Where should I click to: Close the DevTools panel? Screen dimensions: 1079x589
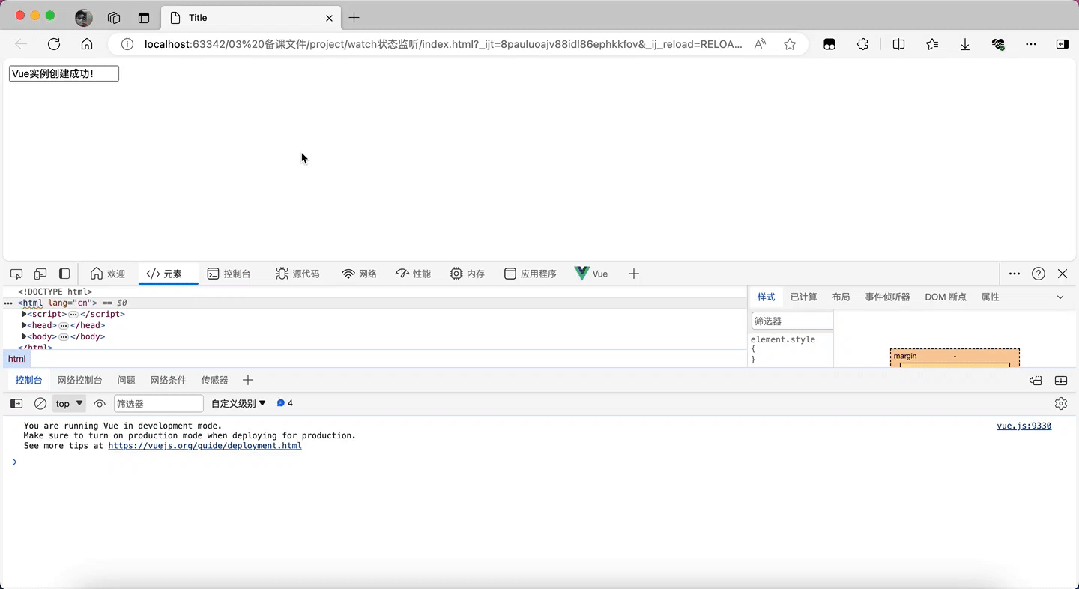1062,274
